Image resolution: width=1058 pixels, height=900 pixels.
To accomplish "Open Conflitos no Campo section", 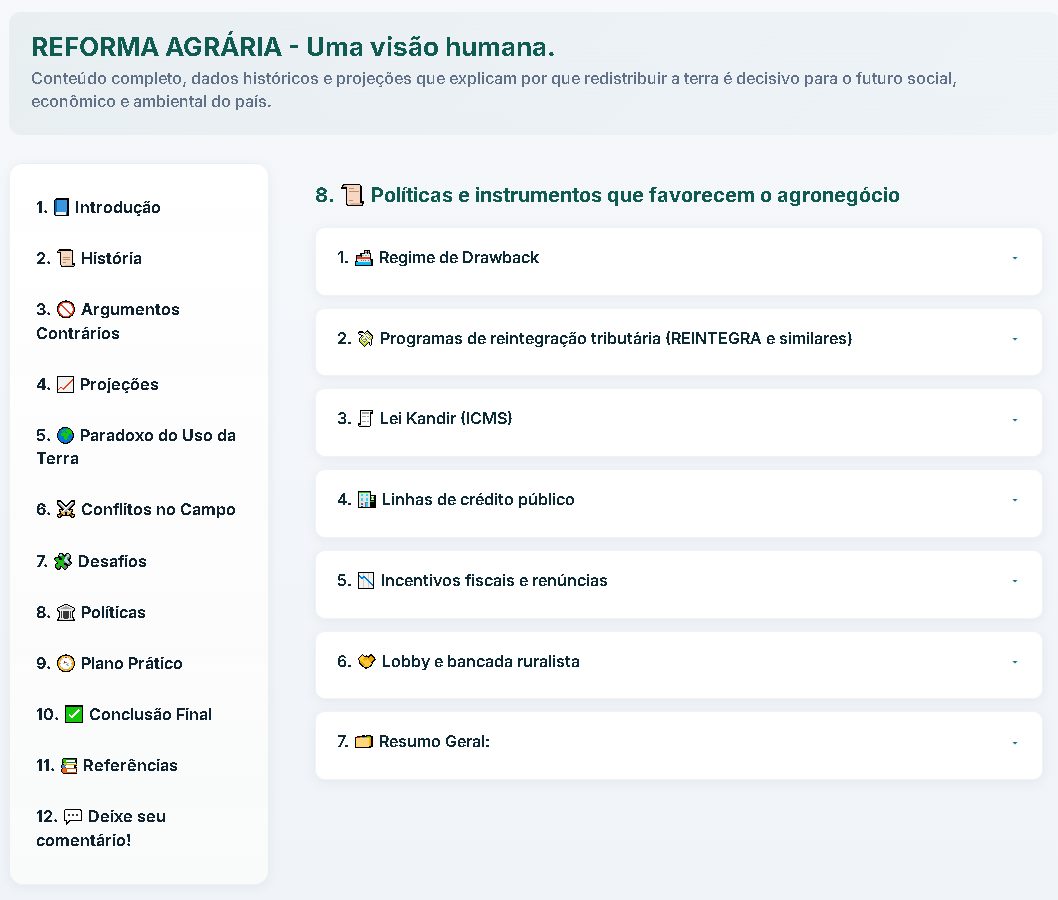I will pyautogui.click(x=136, y=509).
